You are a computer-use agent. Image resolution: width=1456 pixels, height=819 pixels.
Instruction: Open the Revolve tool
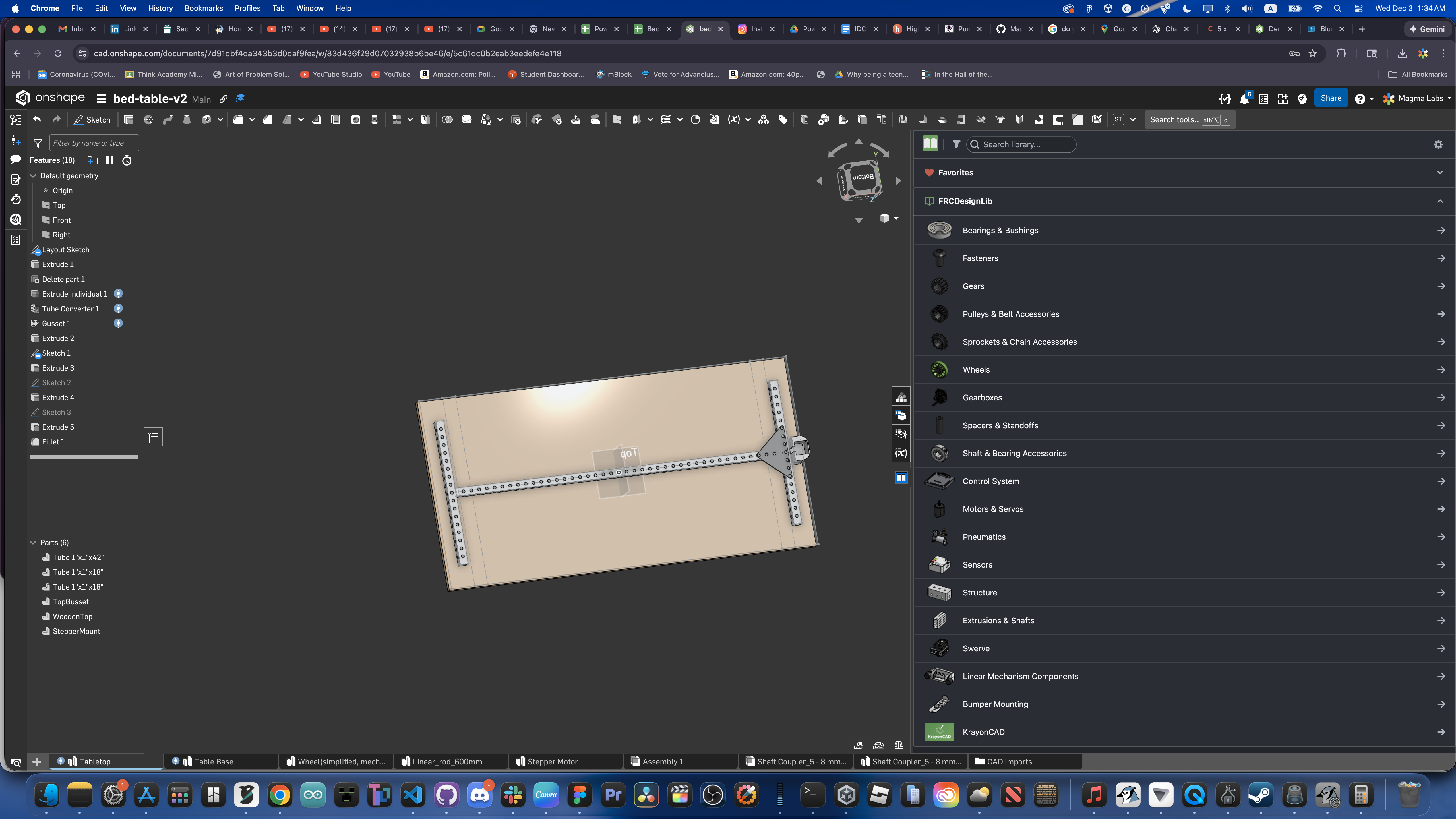point(149,119)
